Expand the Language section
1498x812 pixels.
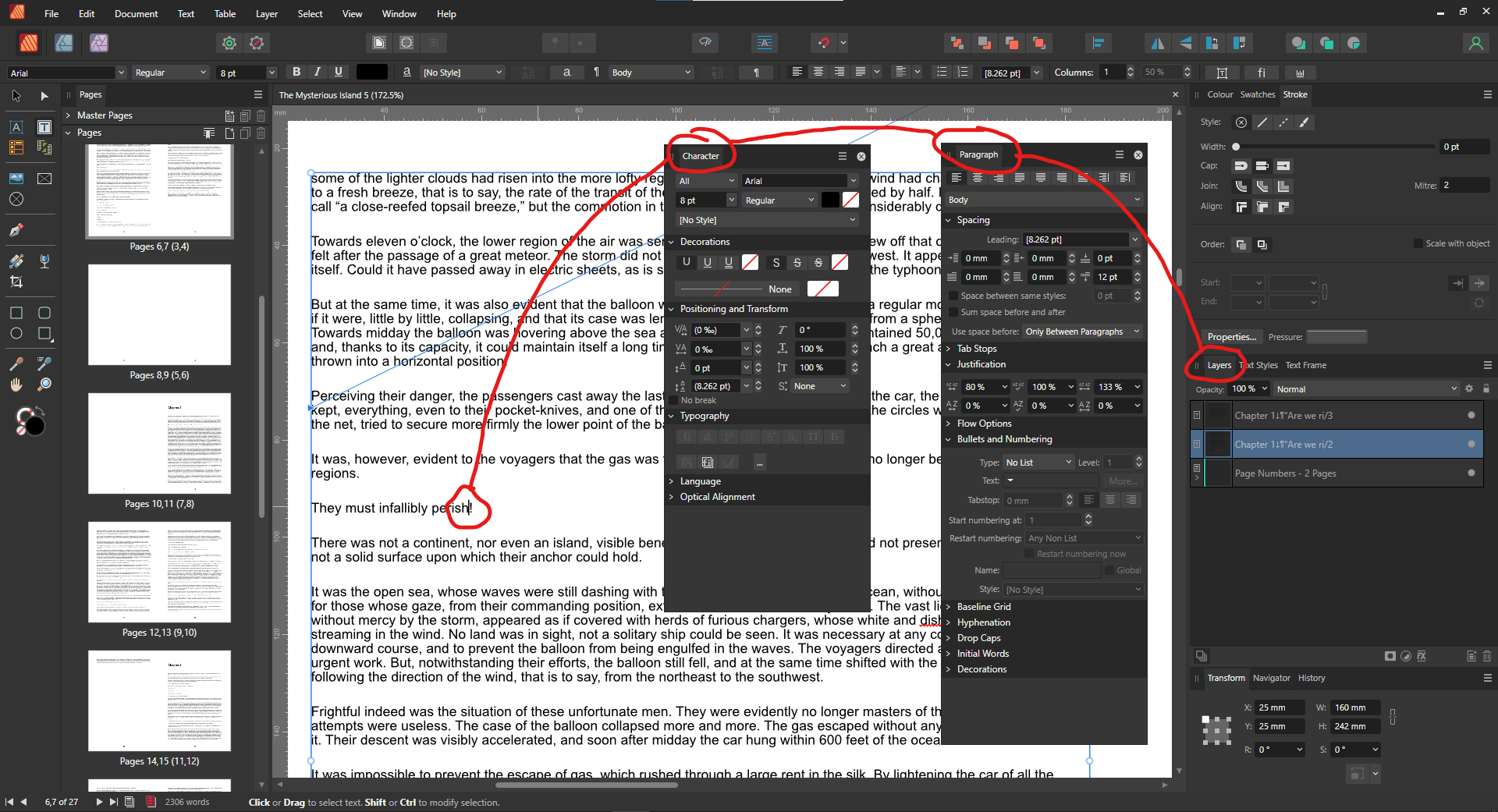click(x=671, y=481)
